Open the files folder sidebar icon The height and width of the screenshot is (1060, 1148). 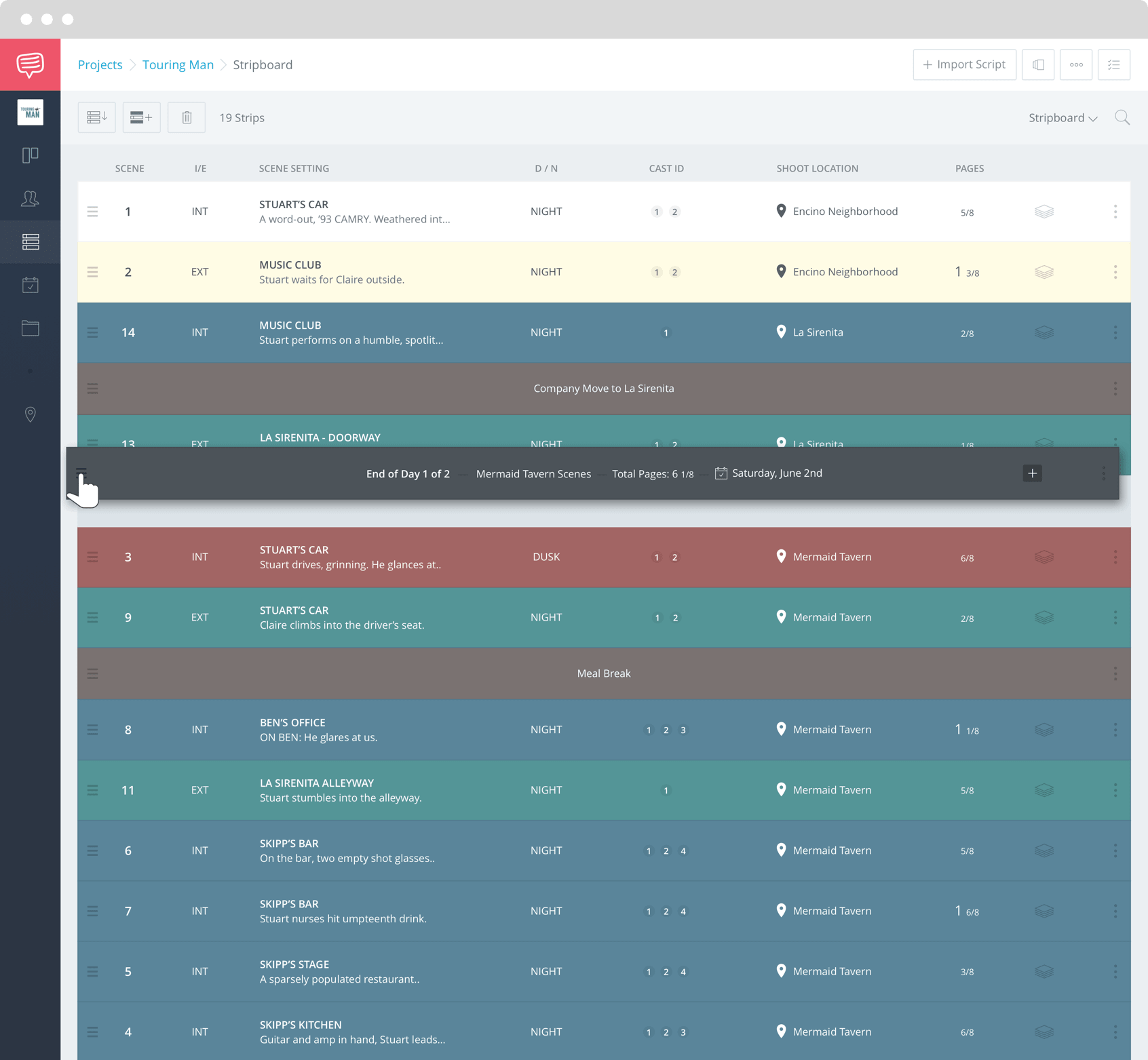[x=30, y=328]
